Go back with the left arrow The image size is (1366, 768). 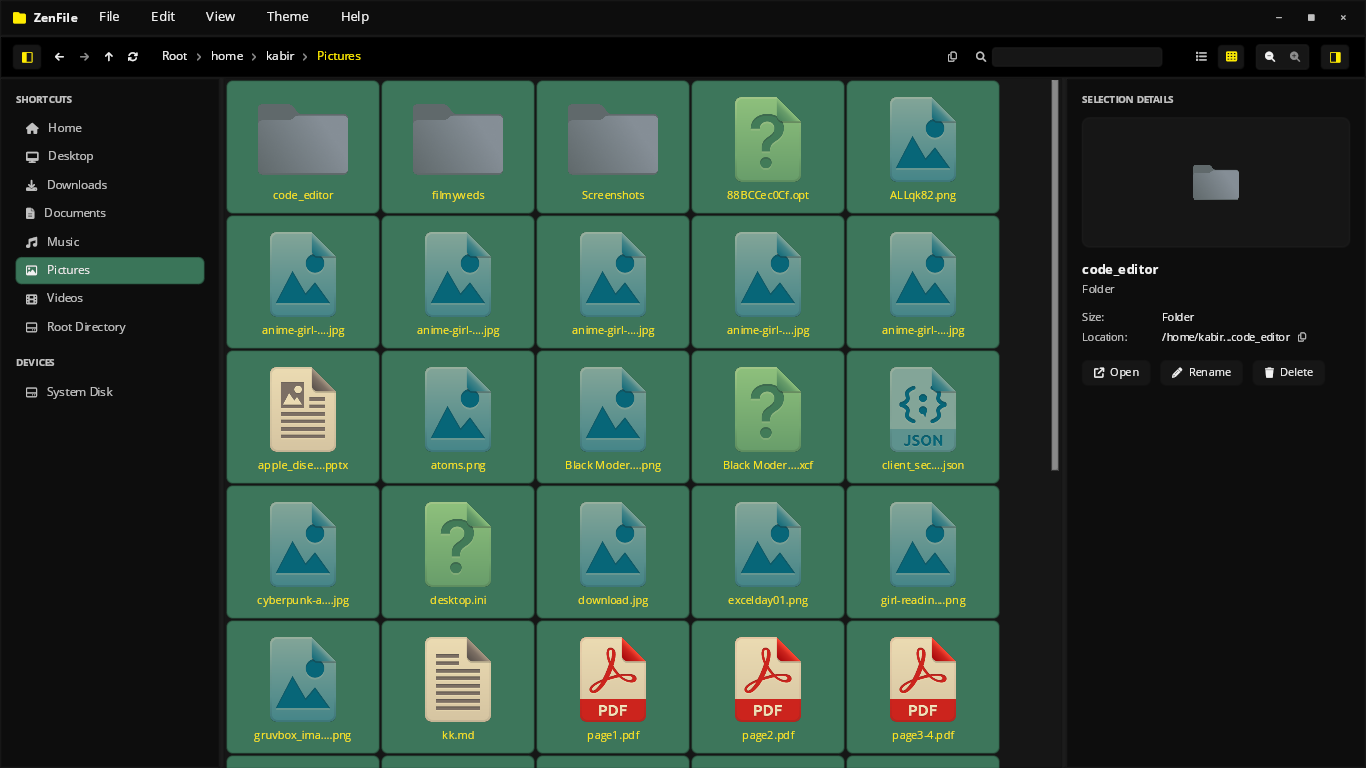click(59, 57)
